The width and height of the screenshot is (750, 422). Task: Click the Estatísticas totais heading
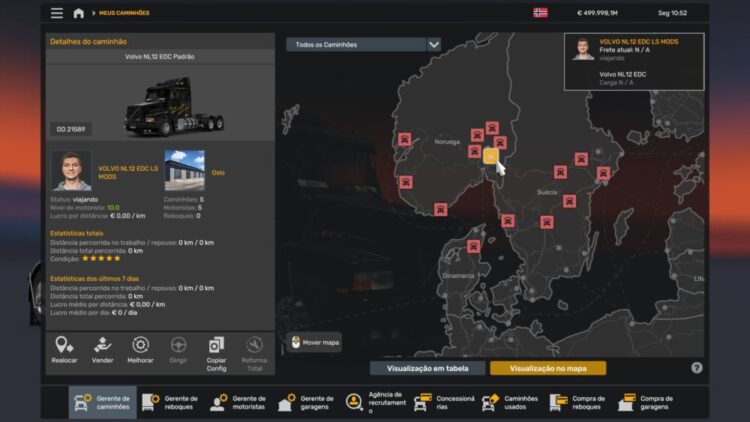[77, 233]
